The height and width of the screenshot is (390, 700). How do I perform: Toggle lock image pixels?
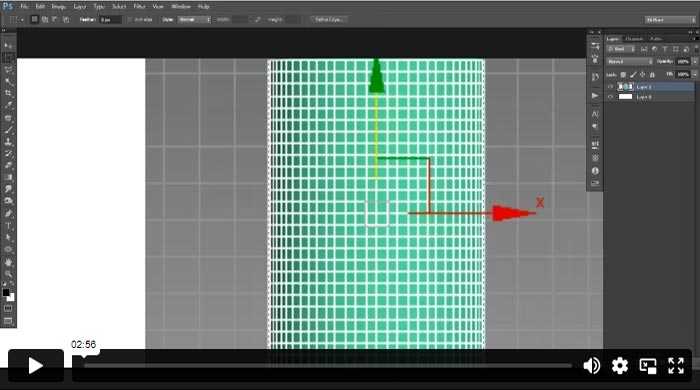(633, 75)
